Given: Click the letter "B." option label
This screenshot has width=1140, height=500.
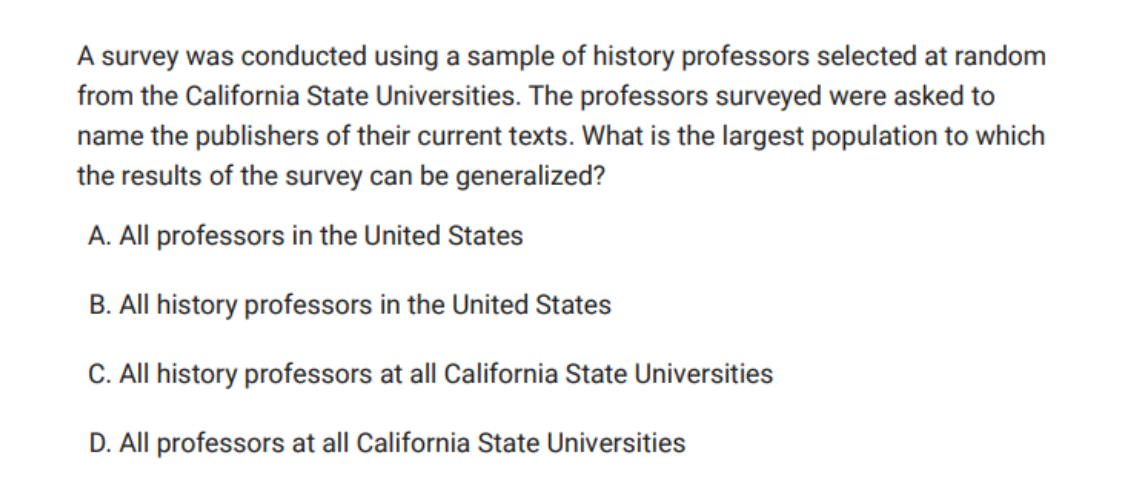Looking at the screenshot, I should click(99, 305).
